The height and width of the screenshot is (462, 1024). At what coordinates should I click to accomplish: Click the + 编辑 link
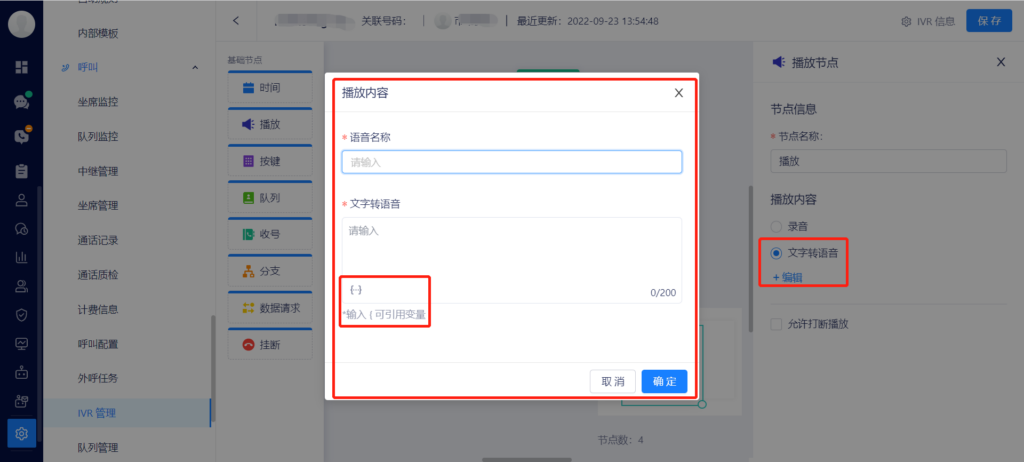pyautogui.click(x=788, y=277)
